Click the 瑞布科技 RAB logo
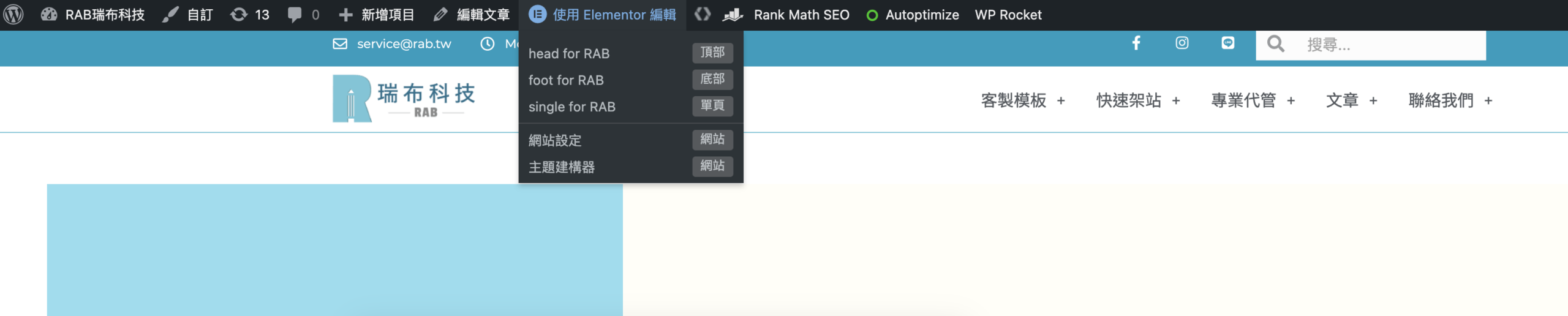The height and width of the screenshot is (316, 1568). point(404,99)
